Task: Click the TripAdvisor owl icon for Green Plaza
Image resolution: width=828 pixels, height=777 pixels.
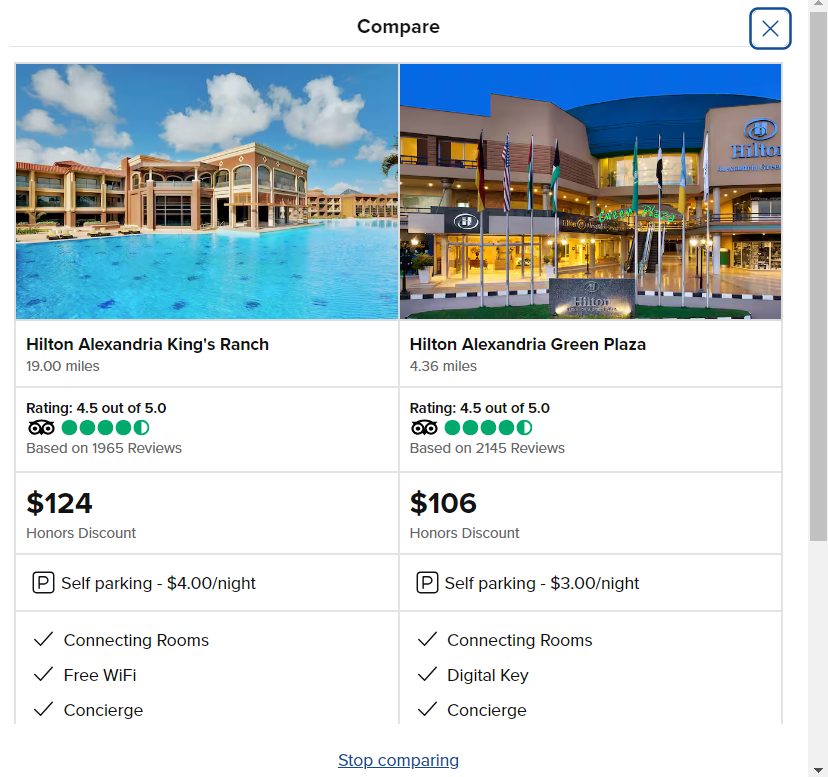Action: click(x=425, y=427)
